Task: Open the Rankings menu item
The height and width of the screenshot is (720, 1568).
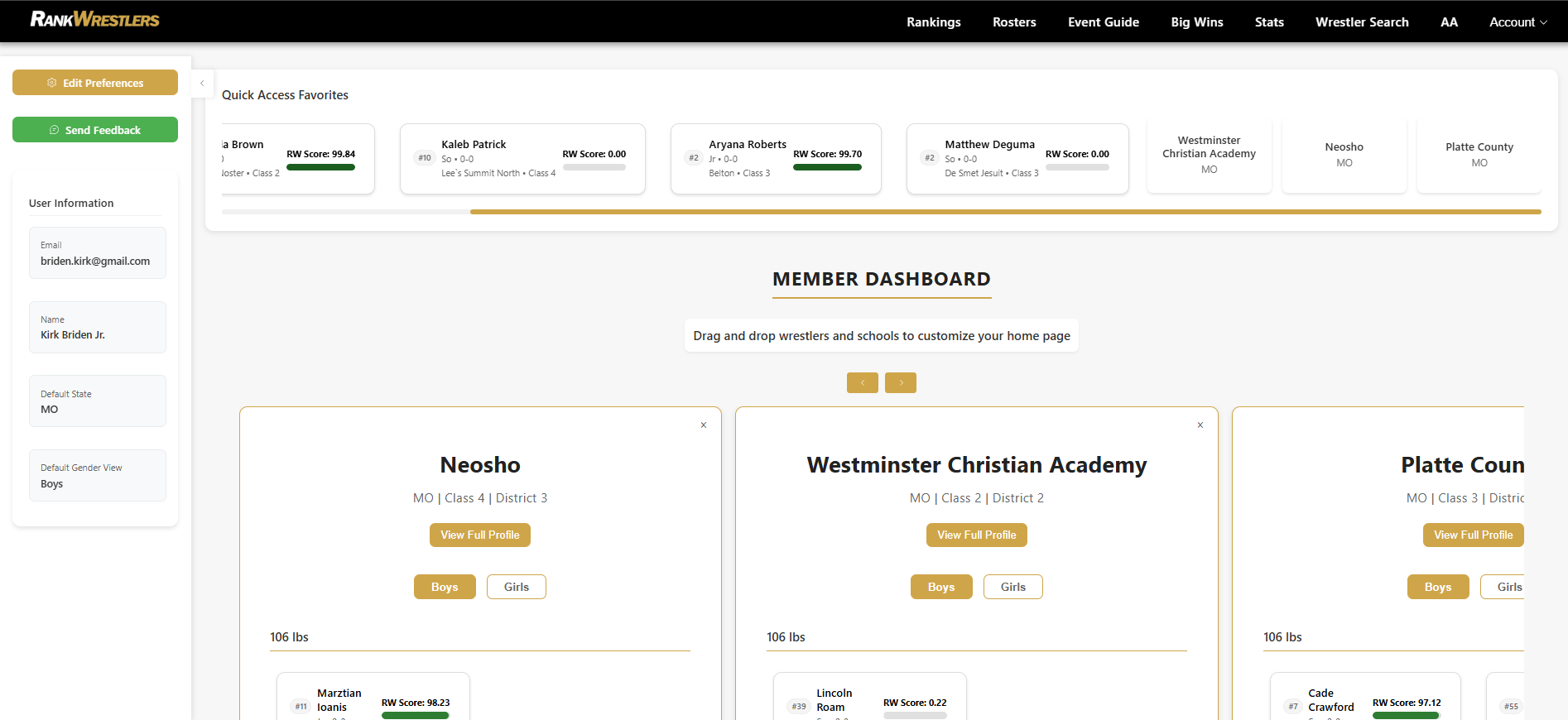Action: tap(933, 22)
